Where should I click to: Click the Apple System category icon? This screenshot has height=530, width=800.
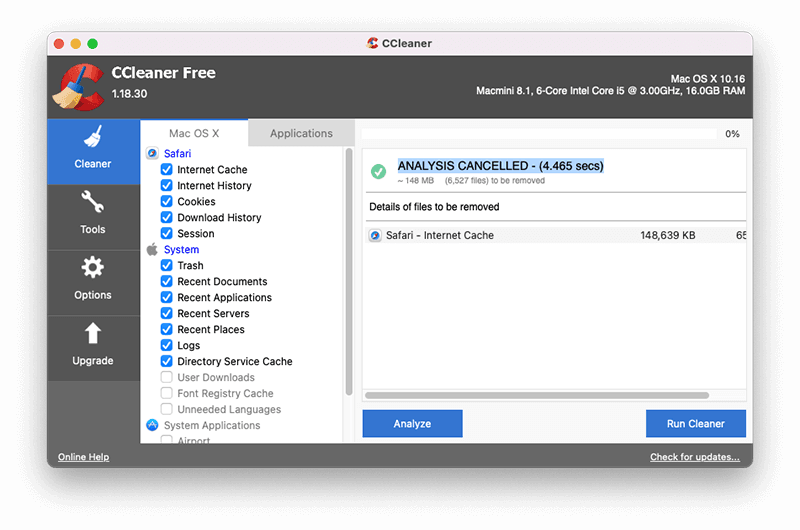coord(152,250)
